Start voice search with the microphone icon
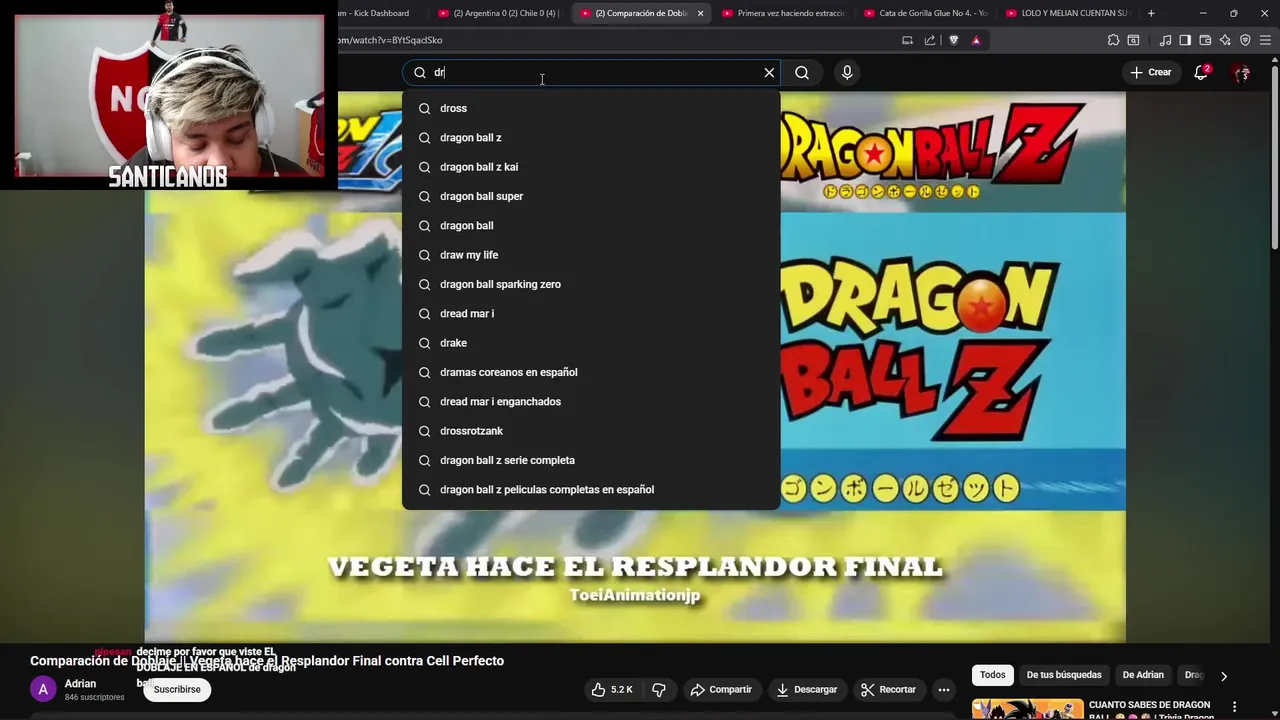Screen dimensions: 1280x720 [847, 72]
